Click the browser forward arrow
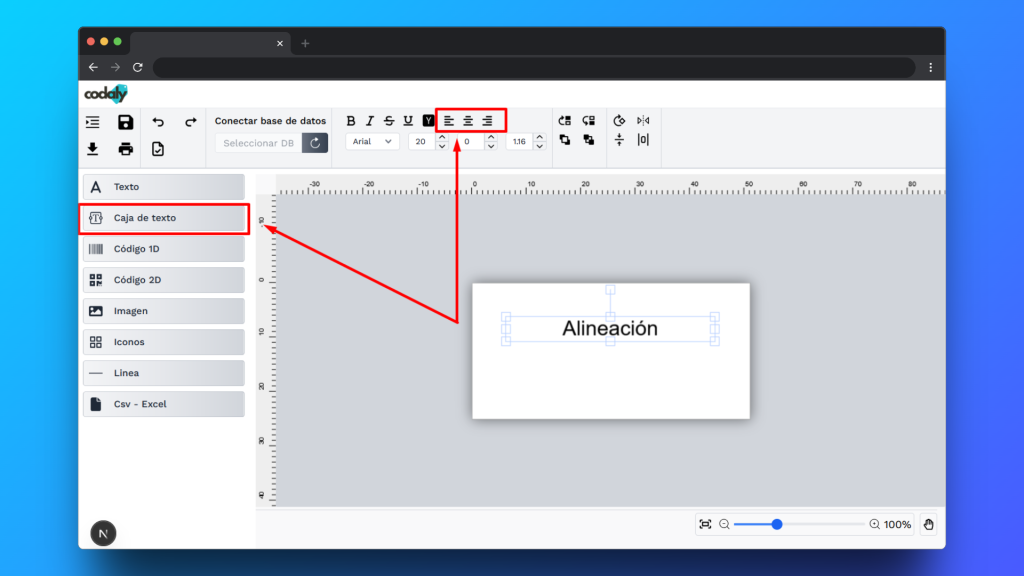 [116, 67]
